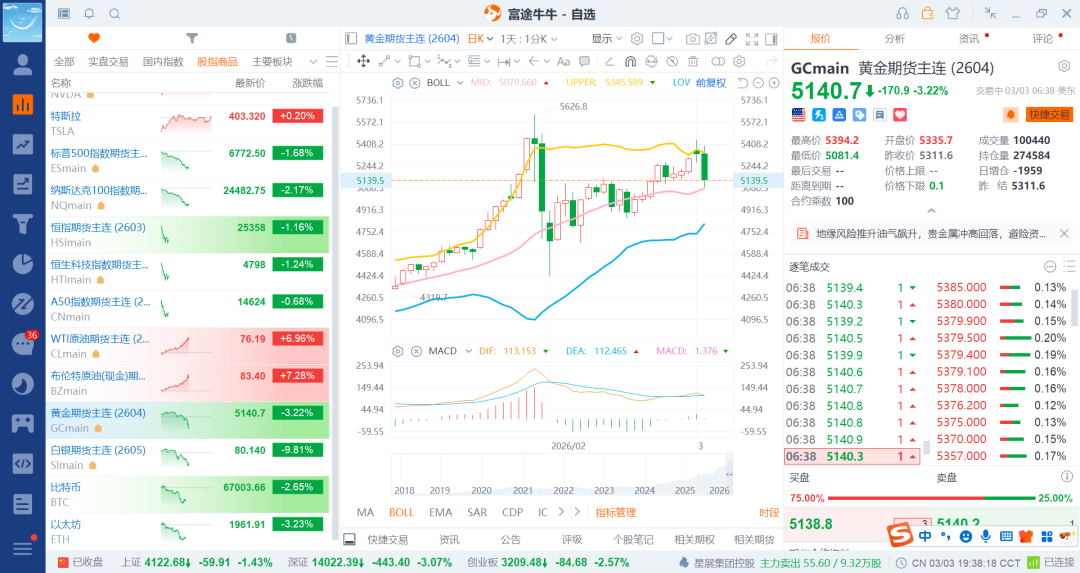
Task: Open chart layout square dropdown
Action: [662, 39]
